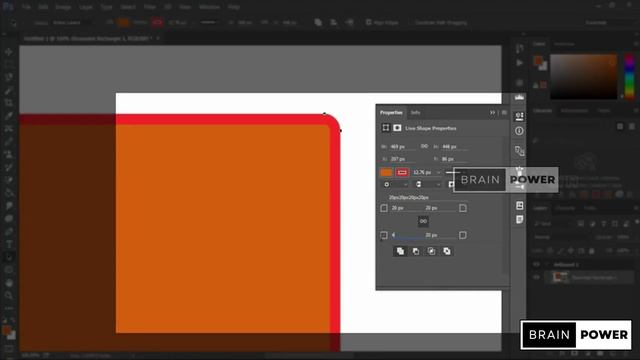Close the Untitled-1 document tab
Screen dimensions: 640x360
(x=158, y=38)
